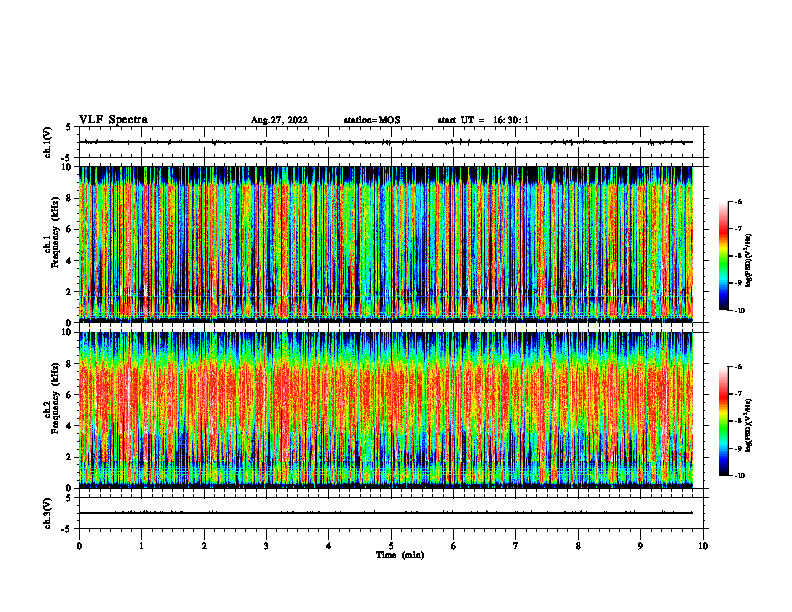
Task: Click time axis tick label "7"
Action: pos(516,546)
